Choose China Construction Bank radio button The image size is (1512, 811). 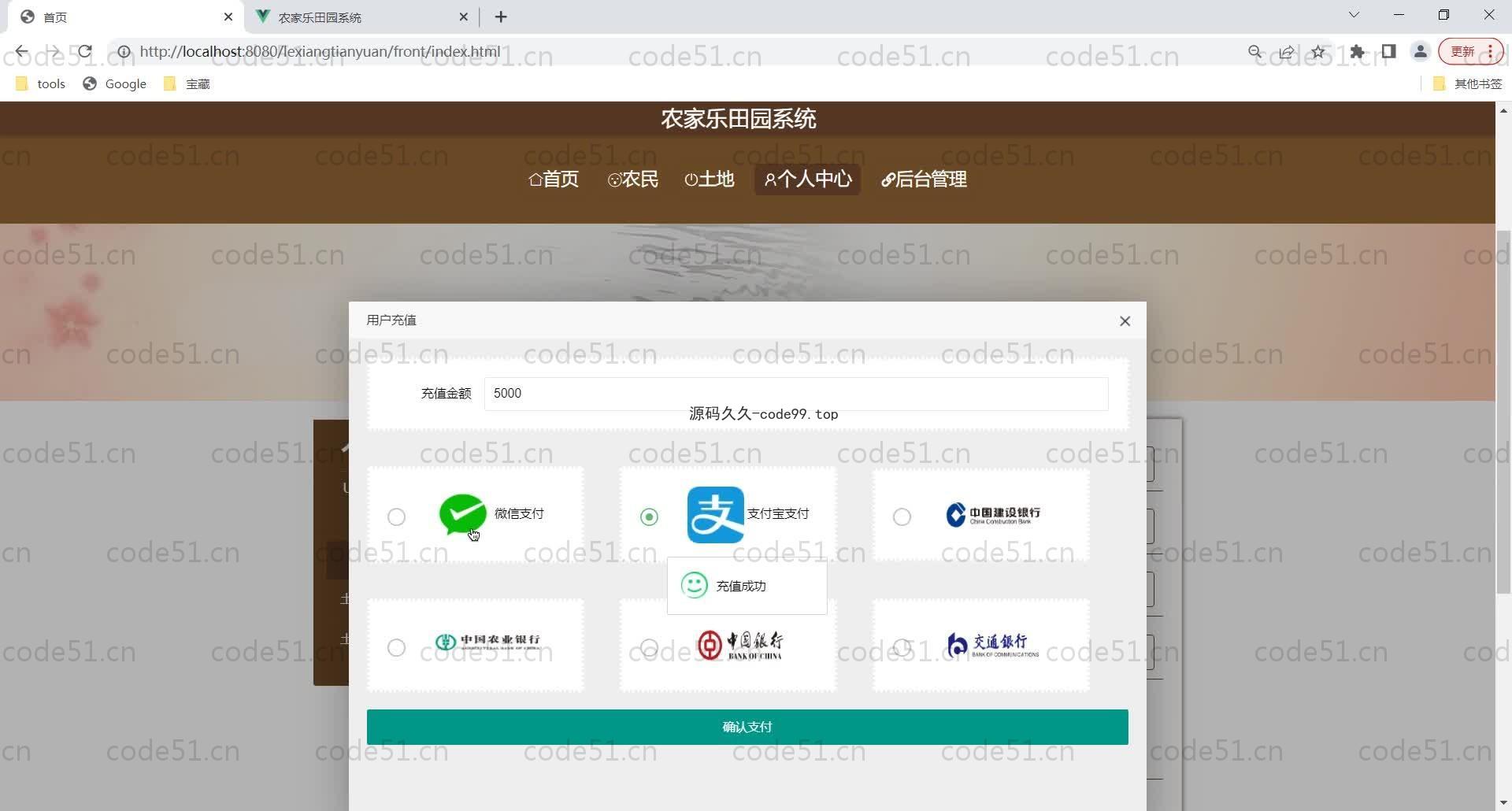pos(902,517)
